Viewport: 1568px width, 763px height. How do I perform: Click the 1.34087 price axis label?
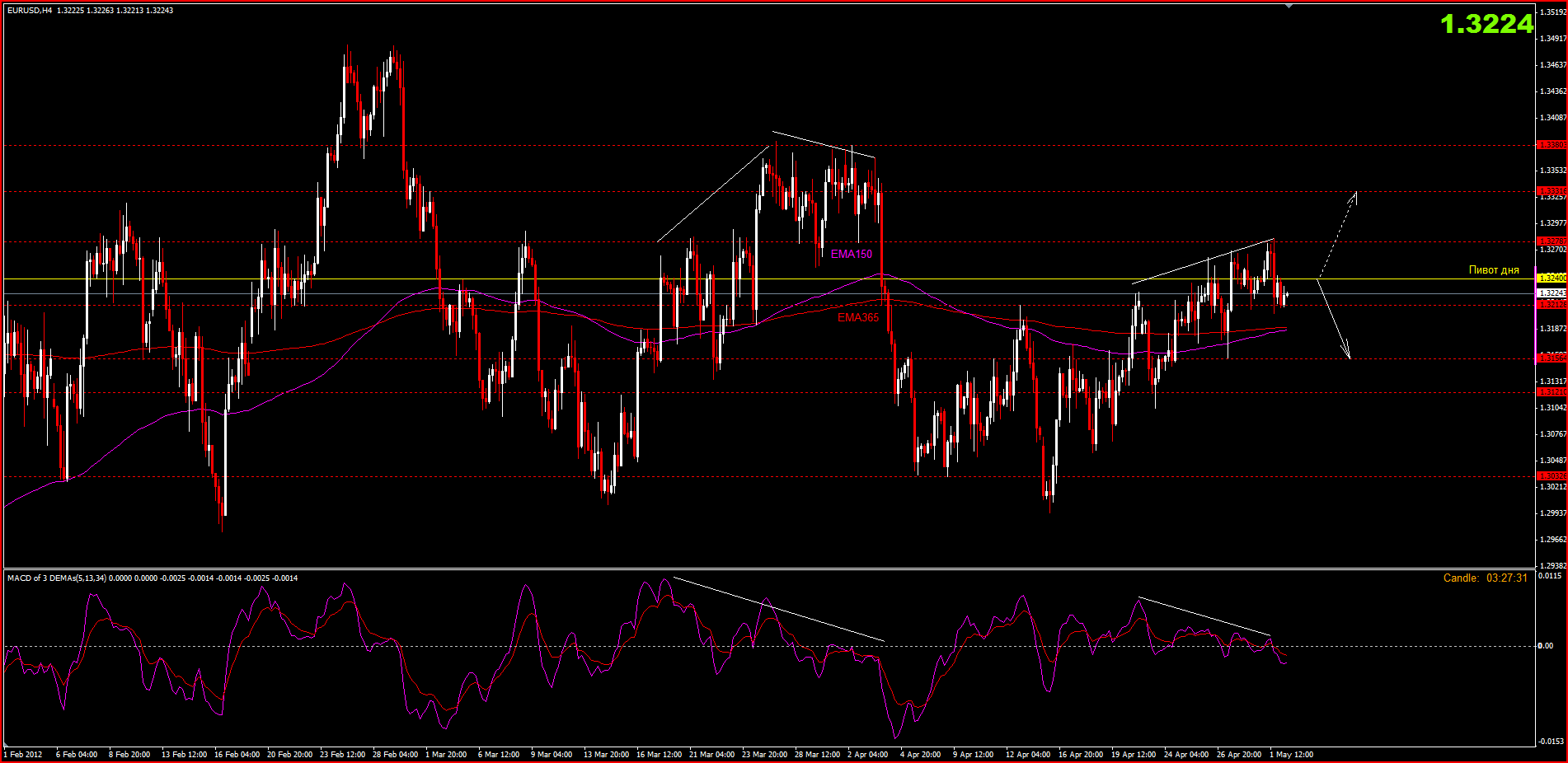pos(1553,117)
